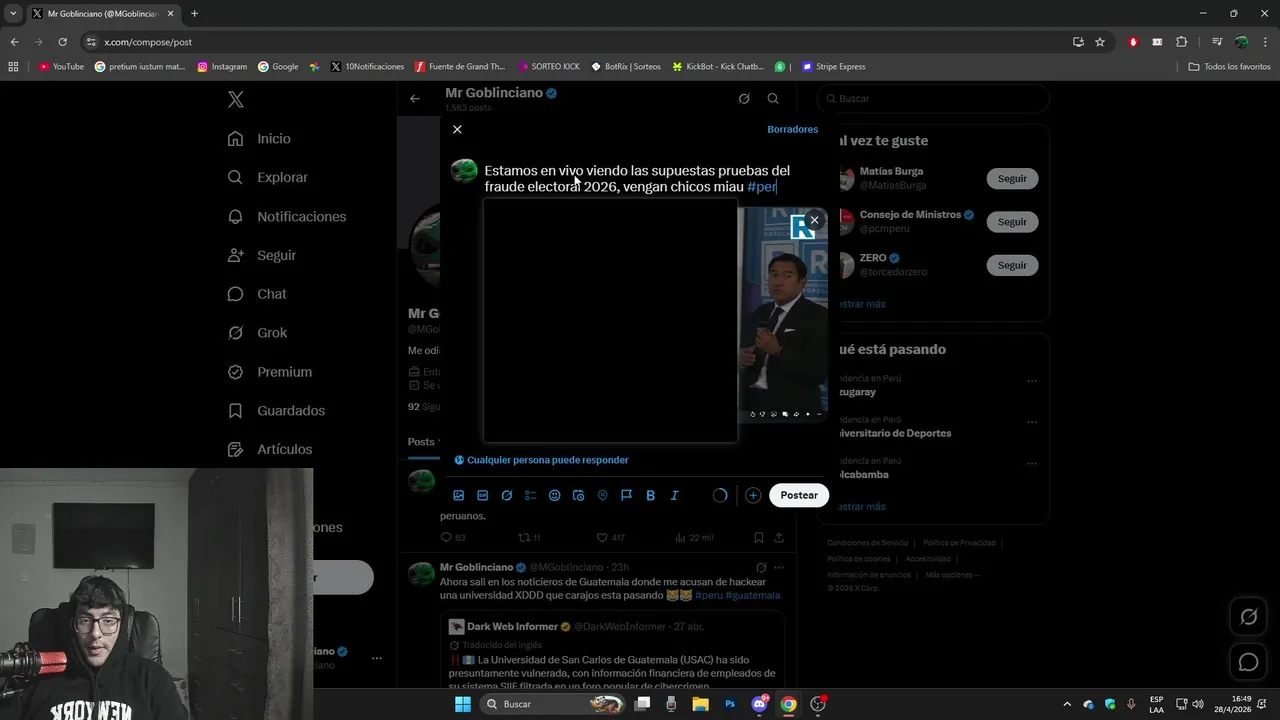Screen dimensions: 1280x720
Task: Bookmark this page with star icon
Action: pyautogui.click(x=1100, y=42)
